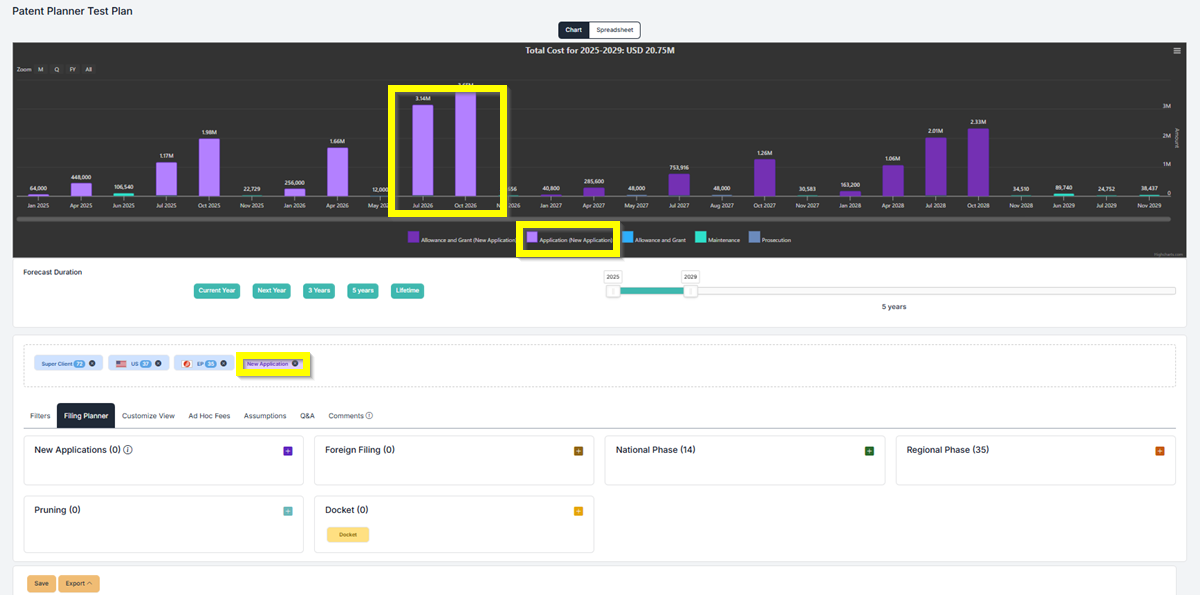Click the Oct 2028 chart bar
The image size is (1200, 595).
978,161
